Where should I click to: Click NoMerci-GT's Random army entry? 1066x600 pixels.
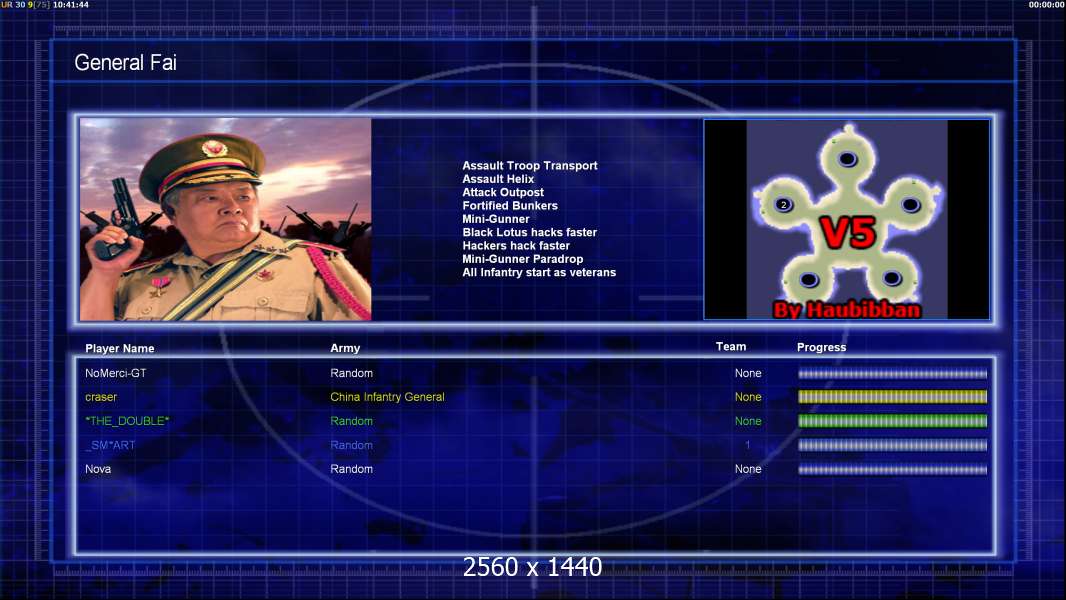[x=351, y=373]
